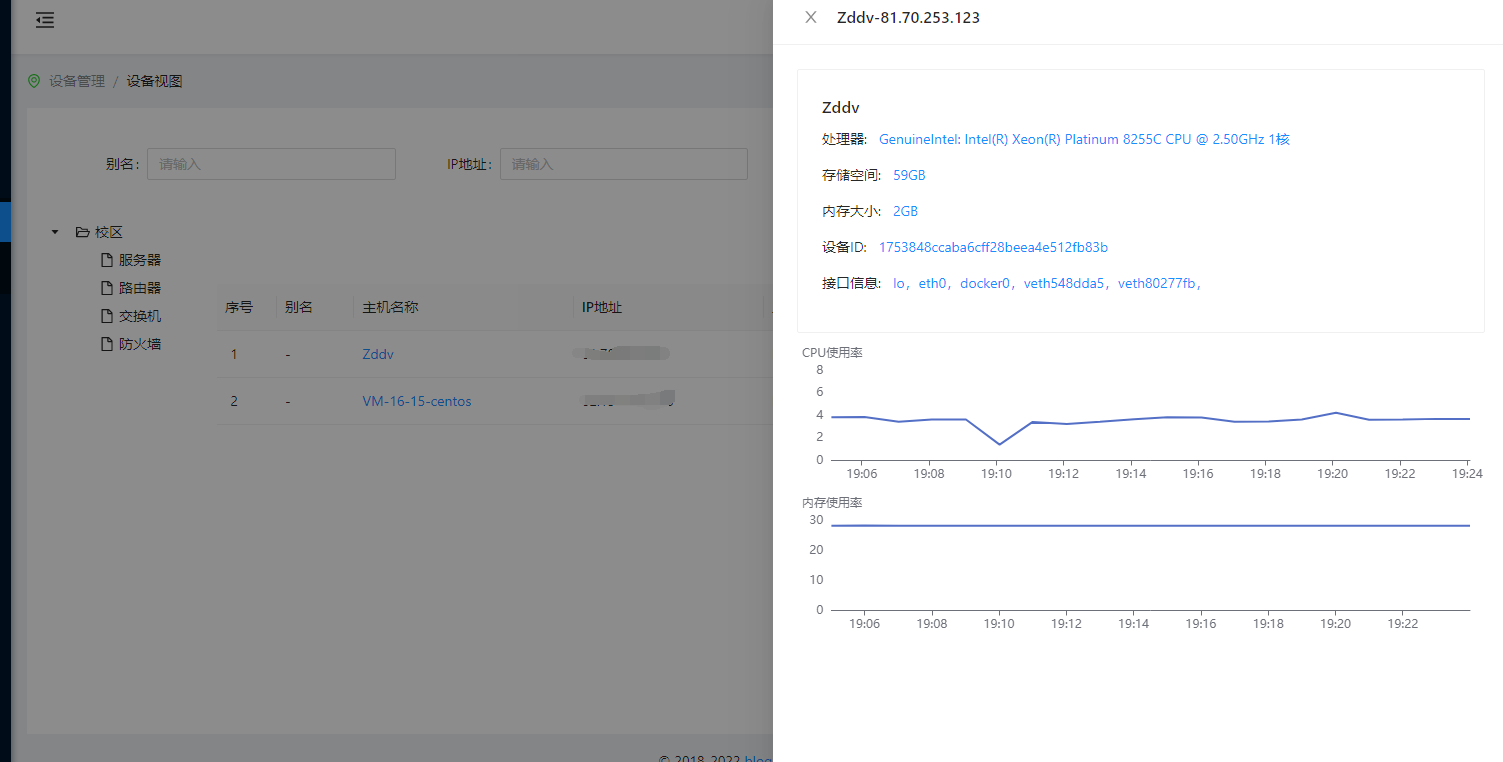Open the 设备管理 breadcrumb

point(77,81)
